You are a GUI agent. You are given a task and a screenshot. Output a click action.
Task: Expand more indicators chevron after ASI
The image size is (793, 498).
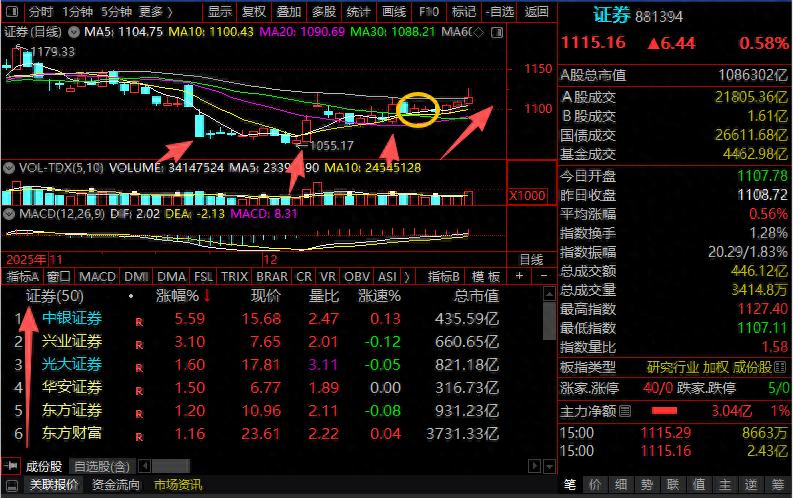(407, 277)
